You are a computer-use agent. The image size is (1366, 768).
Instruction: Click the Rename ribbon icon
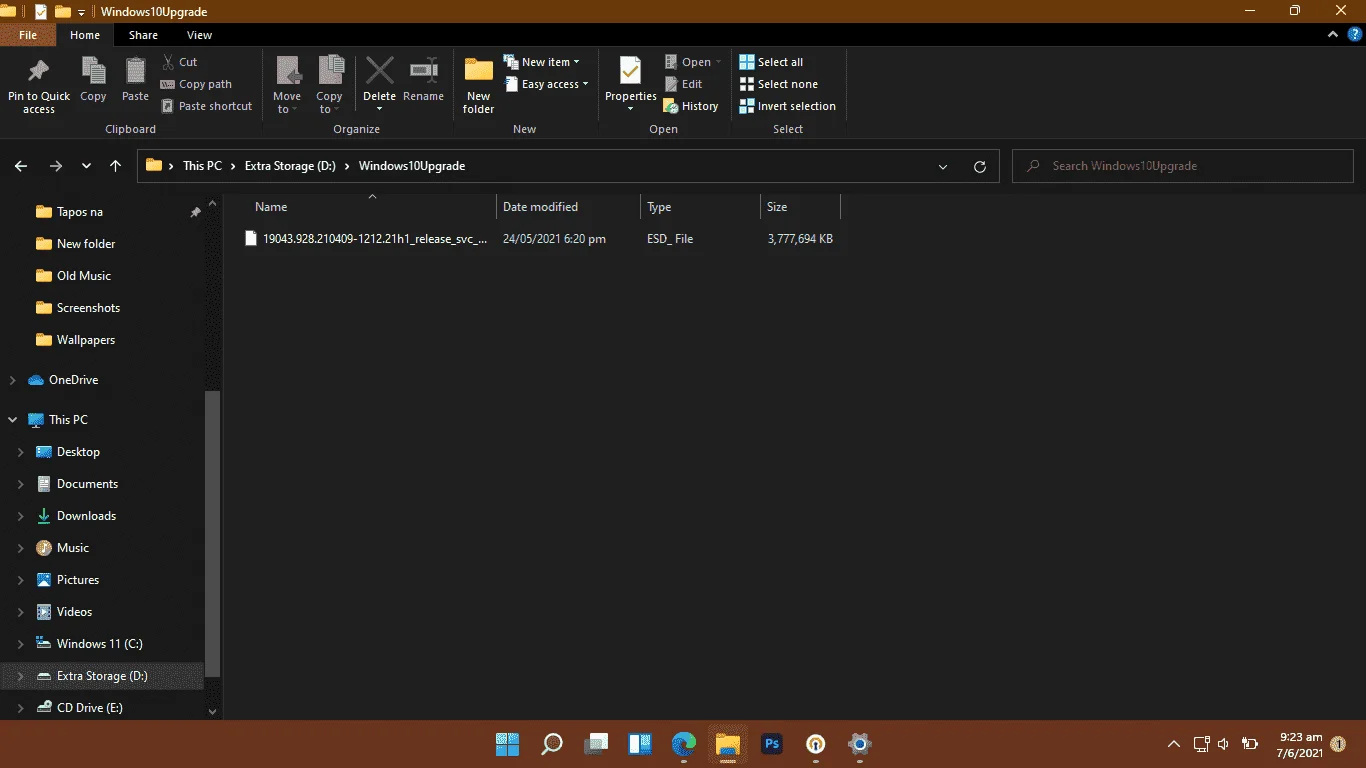[x=423, y=72]
